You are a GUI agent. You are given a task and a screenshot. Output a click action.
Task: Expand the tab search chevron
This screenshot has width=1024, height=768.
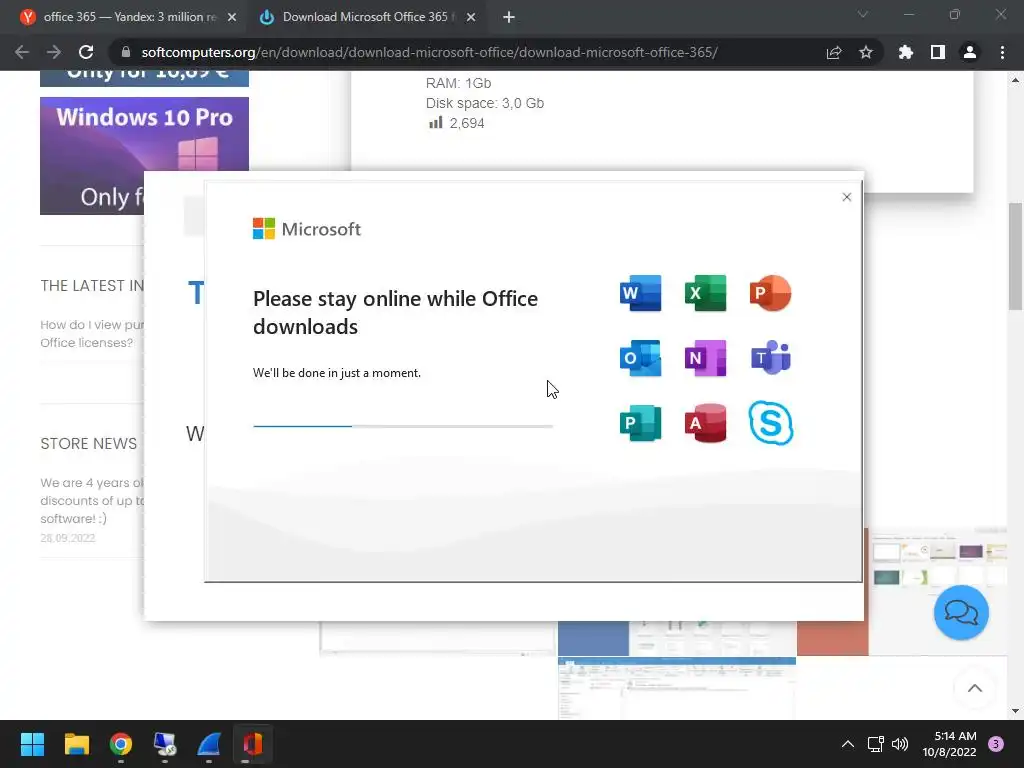click(x=863, y=14)
